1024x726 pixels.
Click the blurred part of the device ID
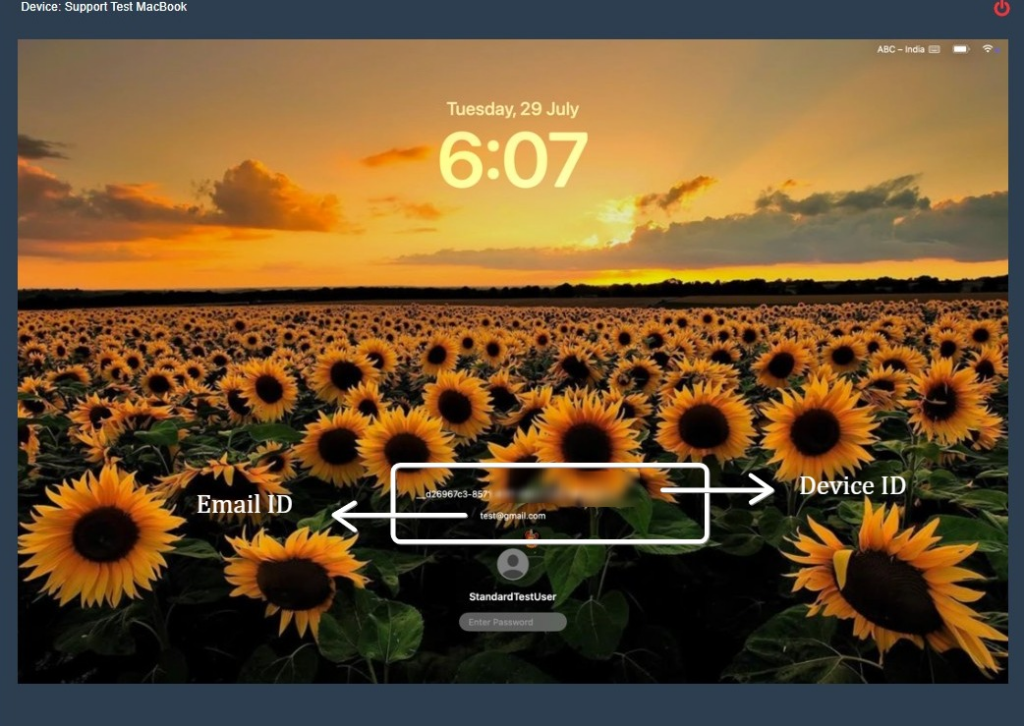570,492
